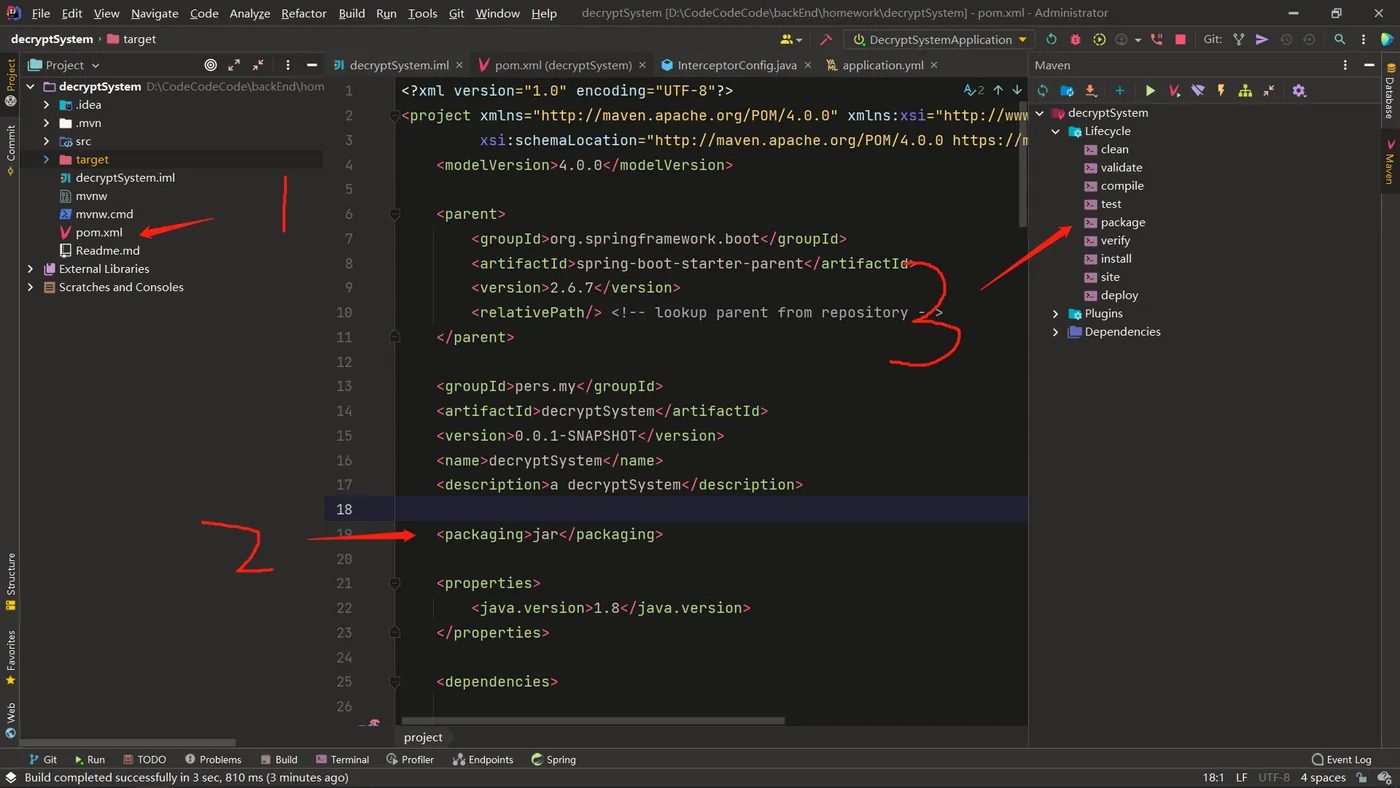Push commits with the purple Git arrow icon
This screenshot has height=788, width=1400.
pyautogui.click(x=1262, y=40)
